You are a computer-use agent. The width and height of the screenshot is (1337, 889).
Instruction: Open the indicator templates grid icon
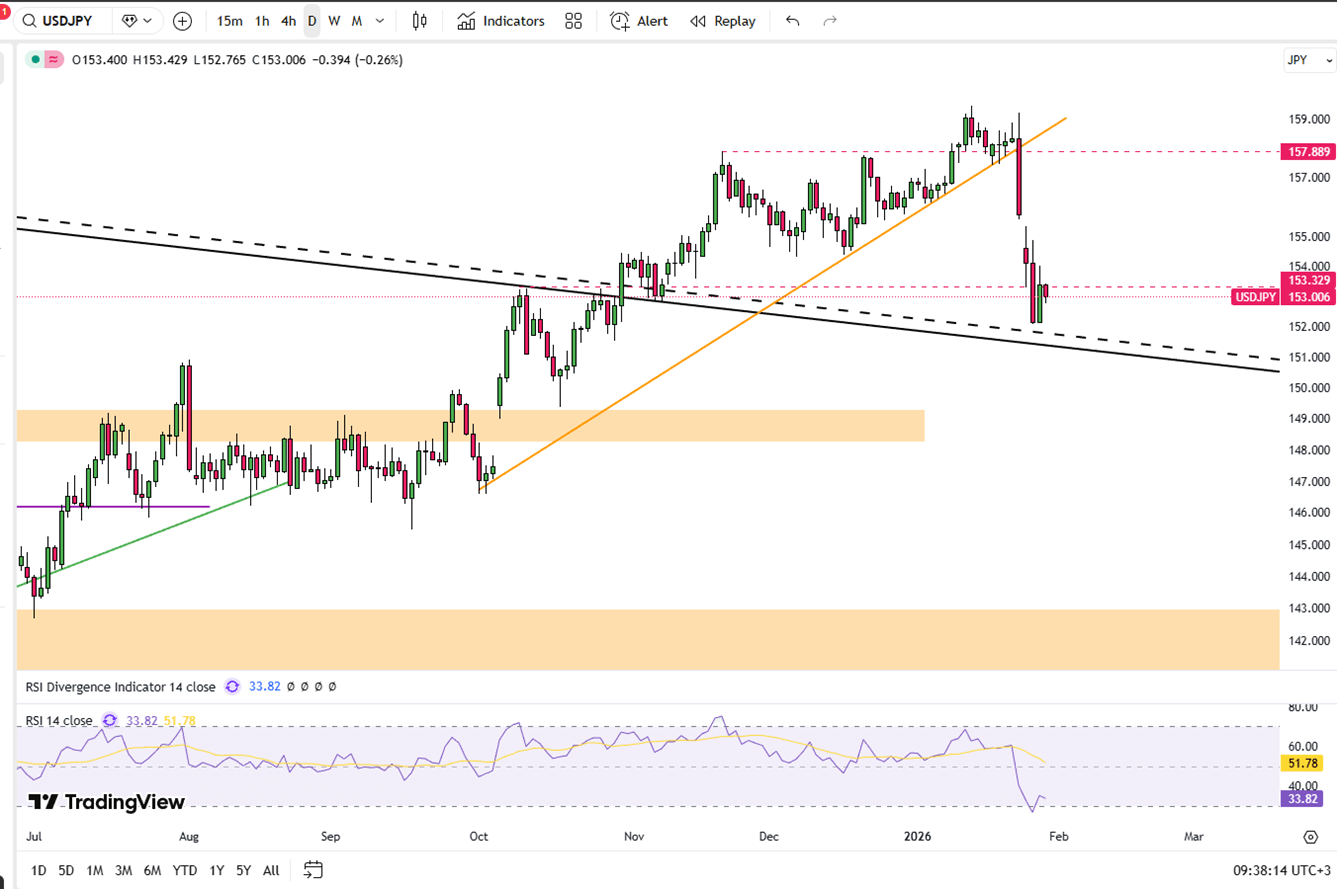[573, 21]
